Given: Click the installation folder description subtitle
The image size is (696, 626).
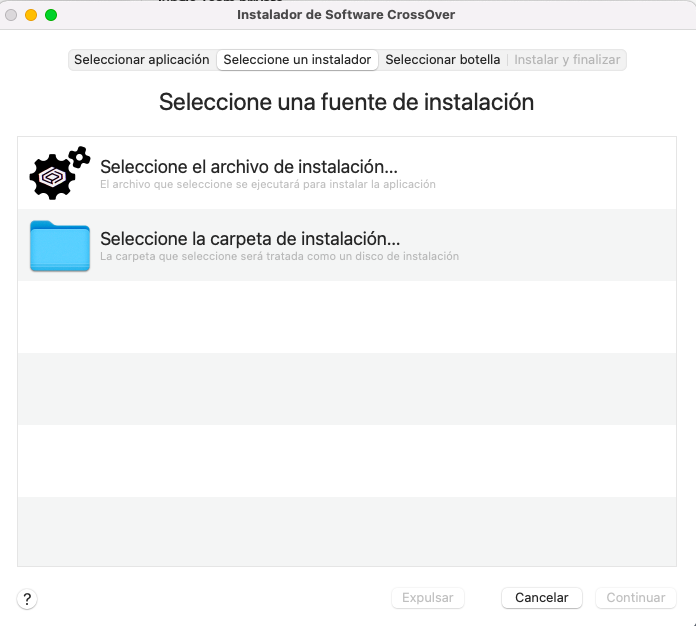Looking at the screenshot, I should (279, 257).
